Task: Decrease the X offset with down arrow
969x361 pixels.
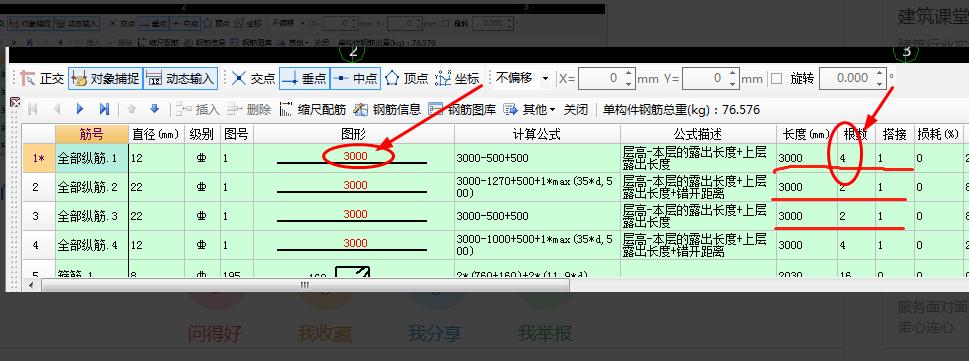Action: pos(628,83)
